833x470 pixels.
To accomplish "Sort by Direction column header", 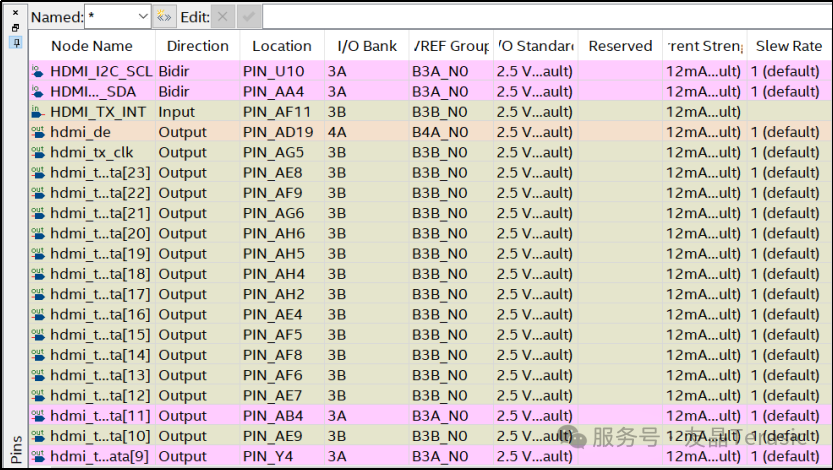I will [198, 46].
